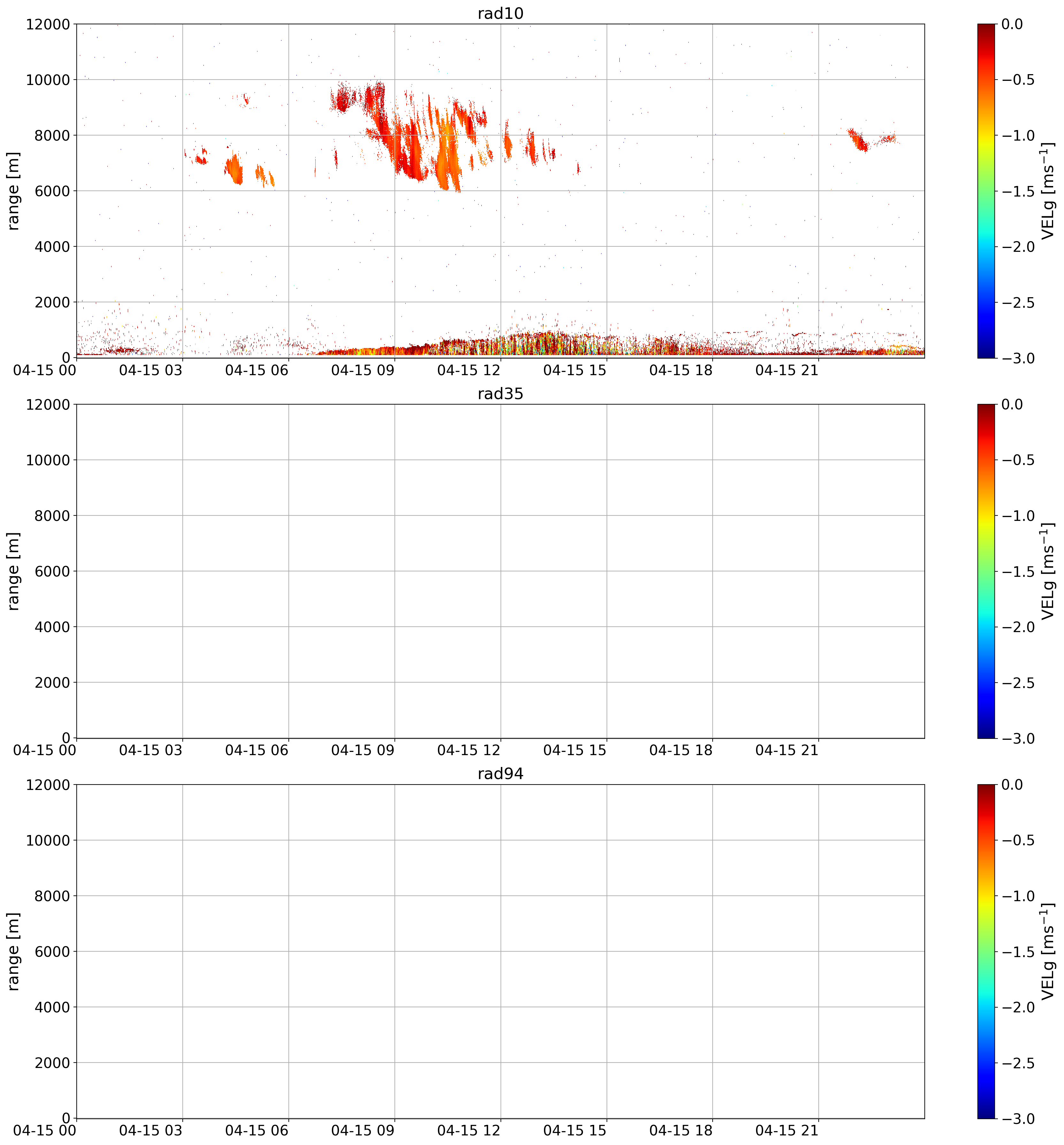Viewport: 1064px width, 1145px height.
Task: Click the rad35 panel title
Action: 500,394
